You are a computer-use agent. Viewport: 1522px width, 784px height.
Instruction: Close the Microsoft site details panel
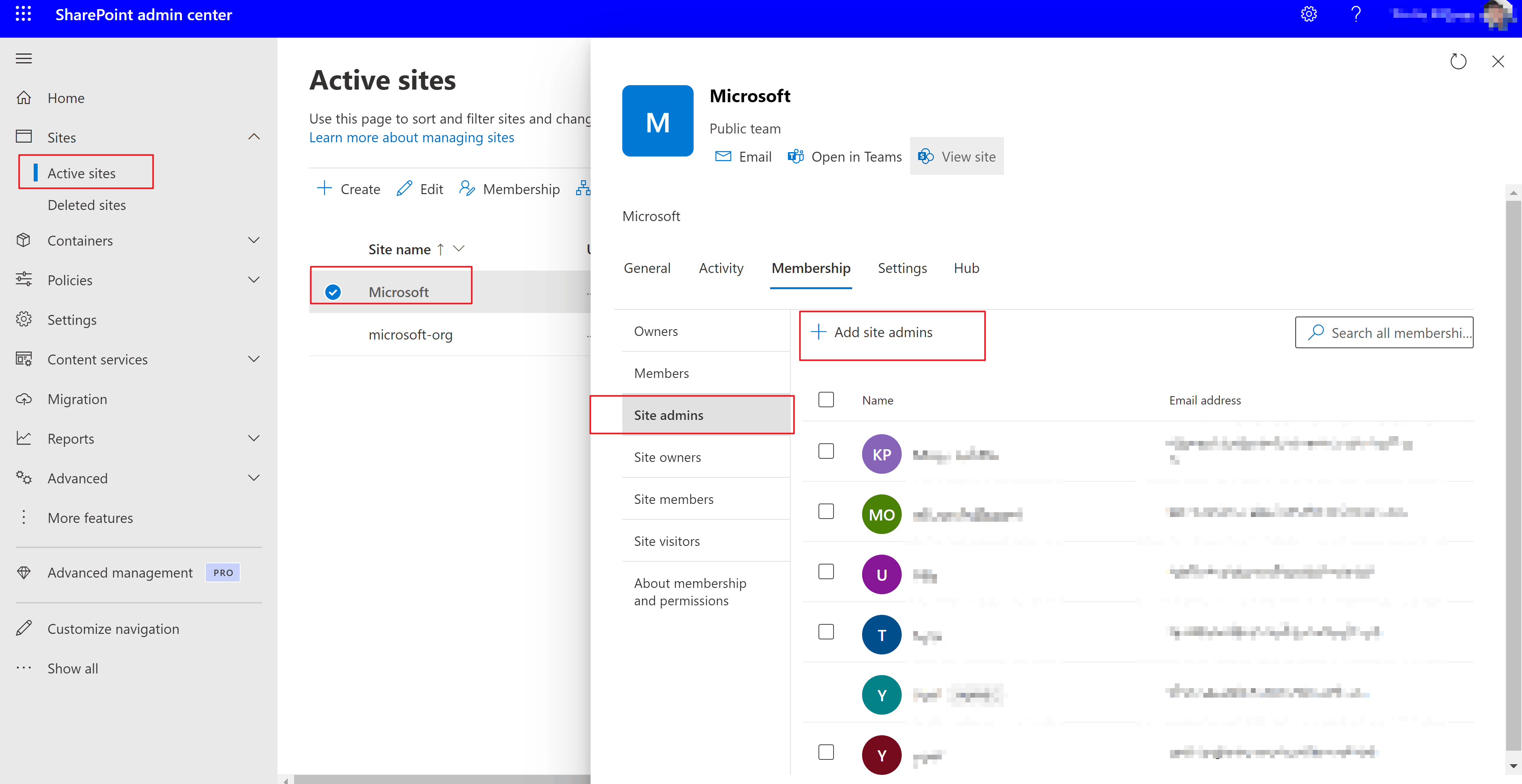pos(1498,61)
